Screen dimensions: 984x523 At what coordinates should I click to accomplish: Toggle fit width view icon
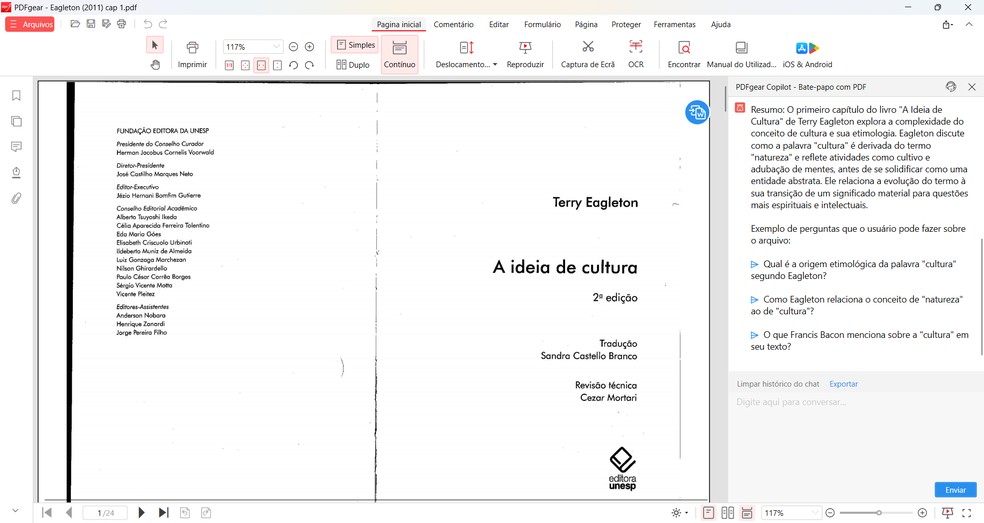tap(261, 65)
